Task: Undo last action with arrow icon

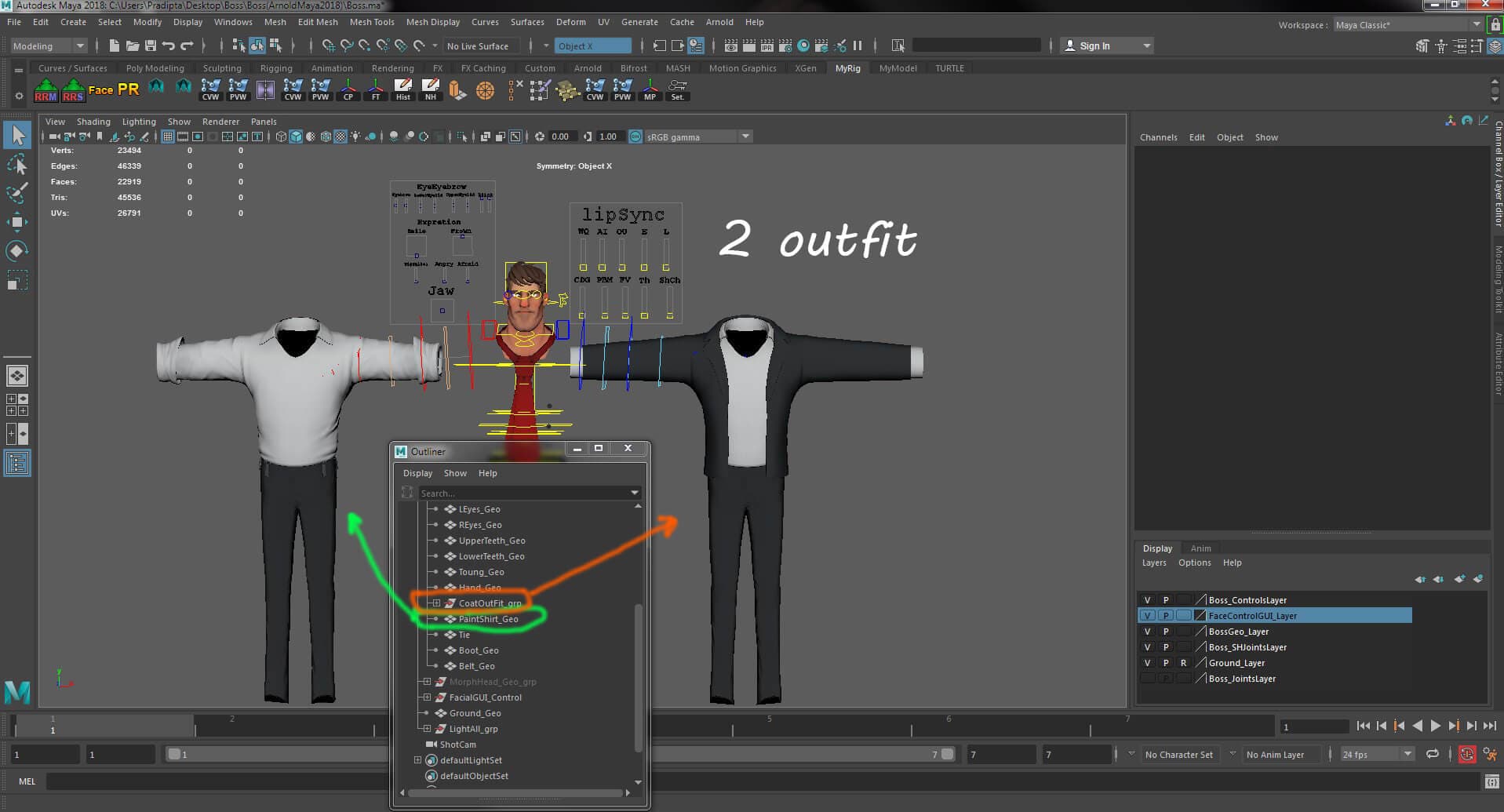Action: [169, 46]
